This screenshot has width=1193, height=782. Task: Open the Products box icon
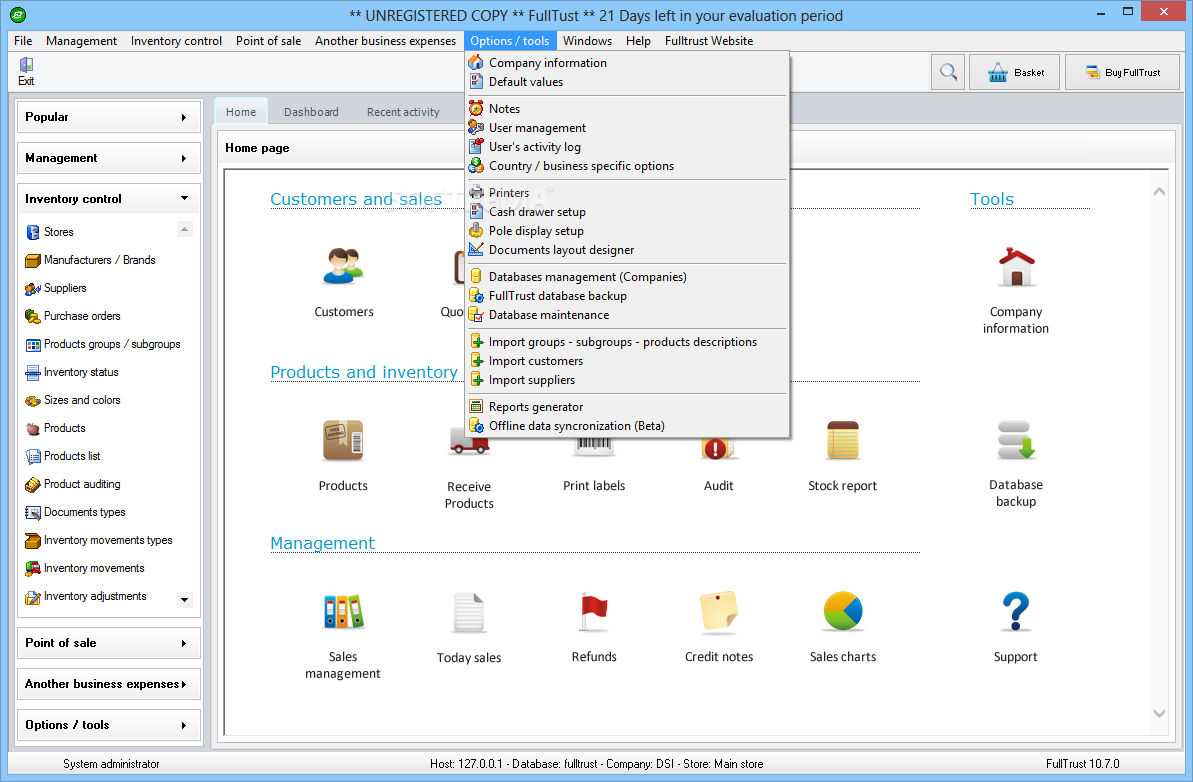tap(343, 441)
